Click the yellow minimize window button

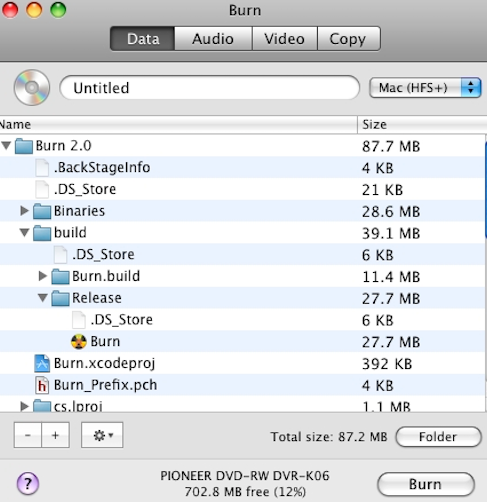click(34, 10)
